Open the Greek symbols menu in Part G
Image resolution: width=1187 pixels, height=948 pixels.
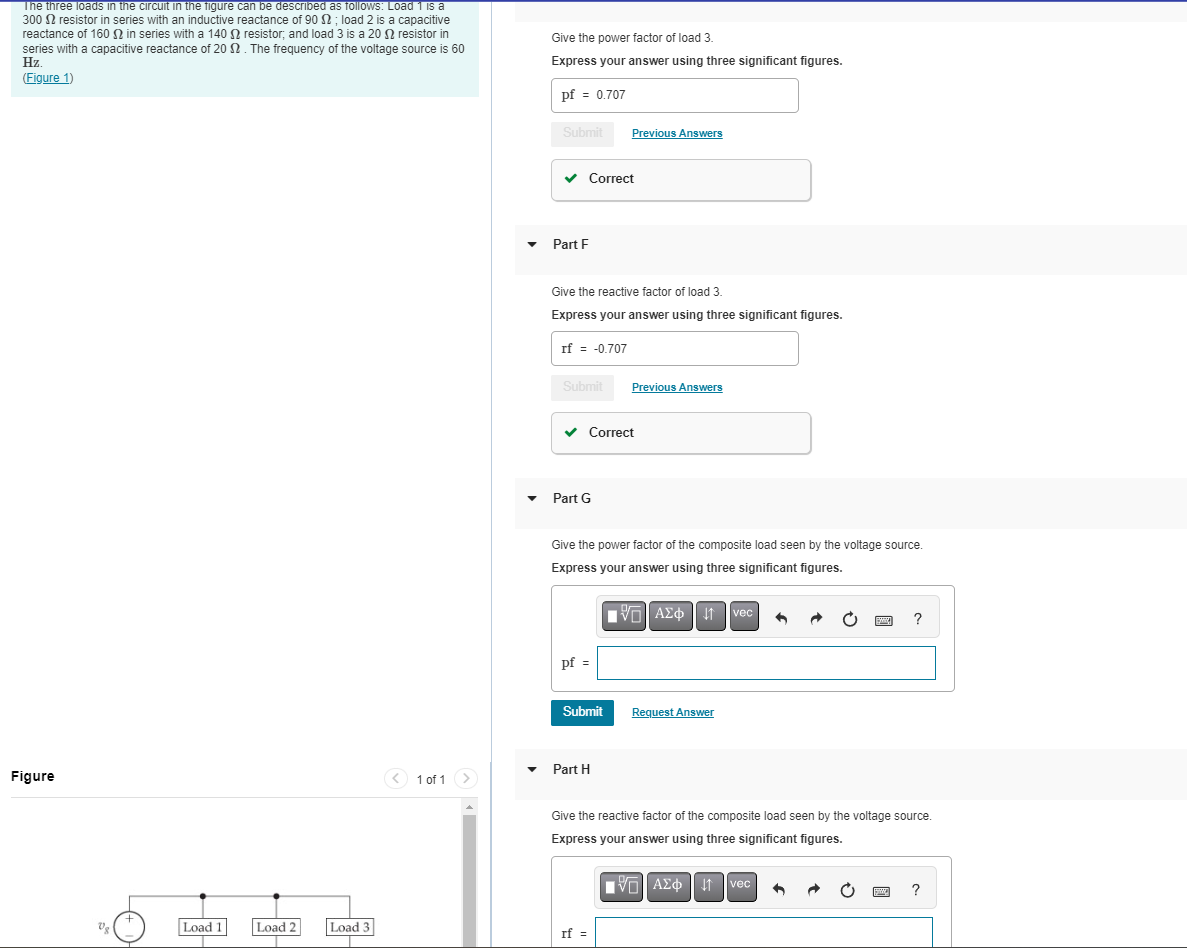click(x=670, y=615)
